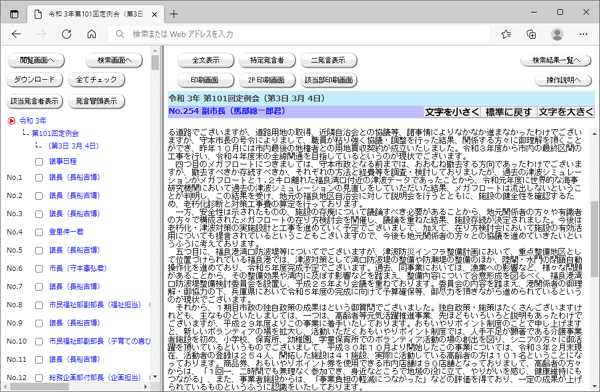Click transcript scroll-up arrow
The width and height of the screenshot is (600, 392).
pos(594,134)
